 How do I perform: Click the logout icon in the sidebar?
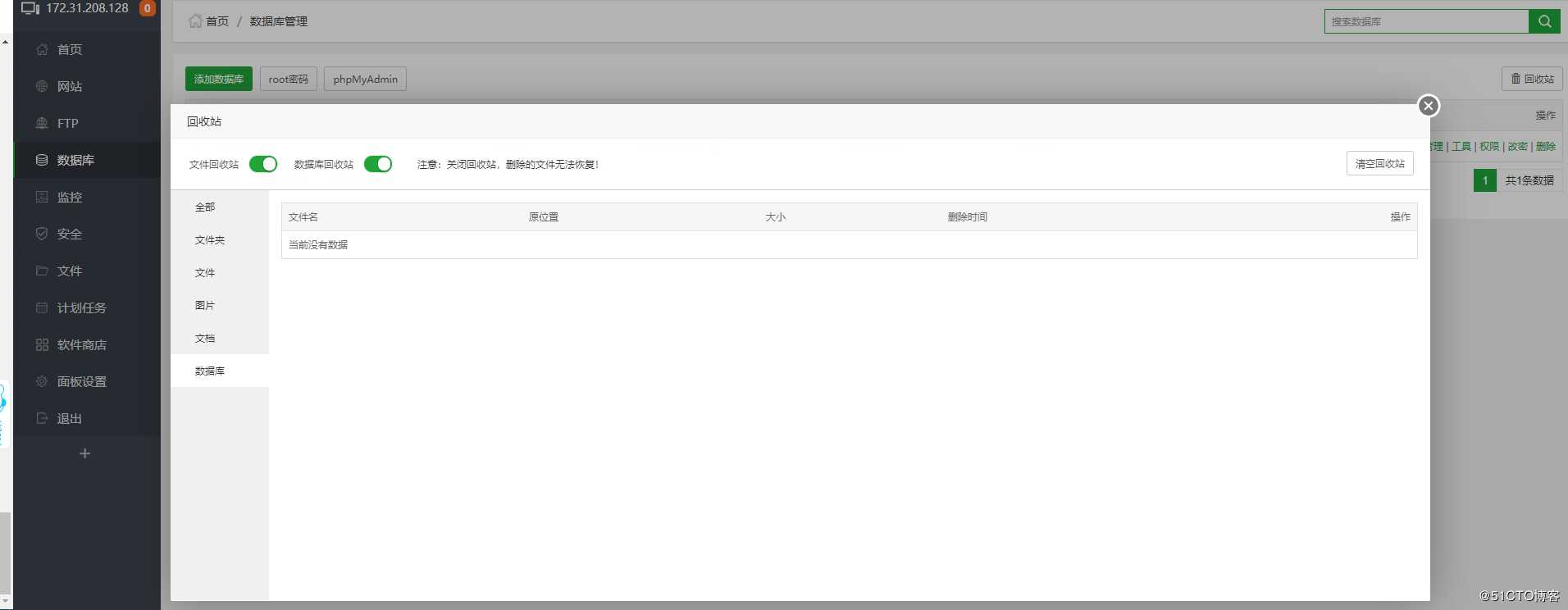click(x=42, y=418)
